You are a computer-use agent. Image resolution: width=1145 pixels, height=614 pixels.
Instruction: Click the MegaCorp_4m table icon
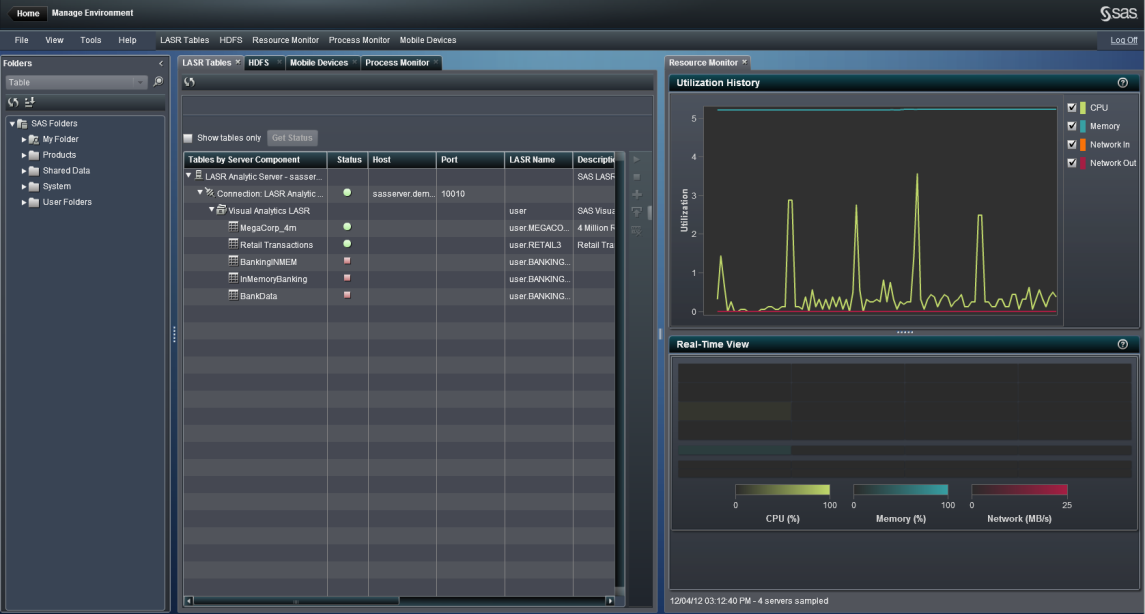click(x=234, y=227)
